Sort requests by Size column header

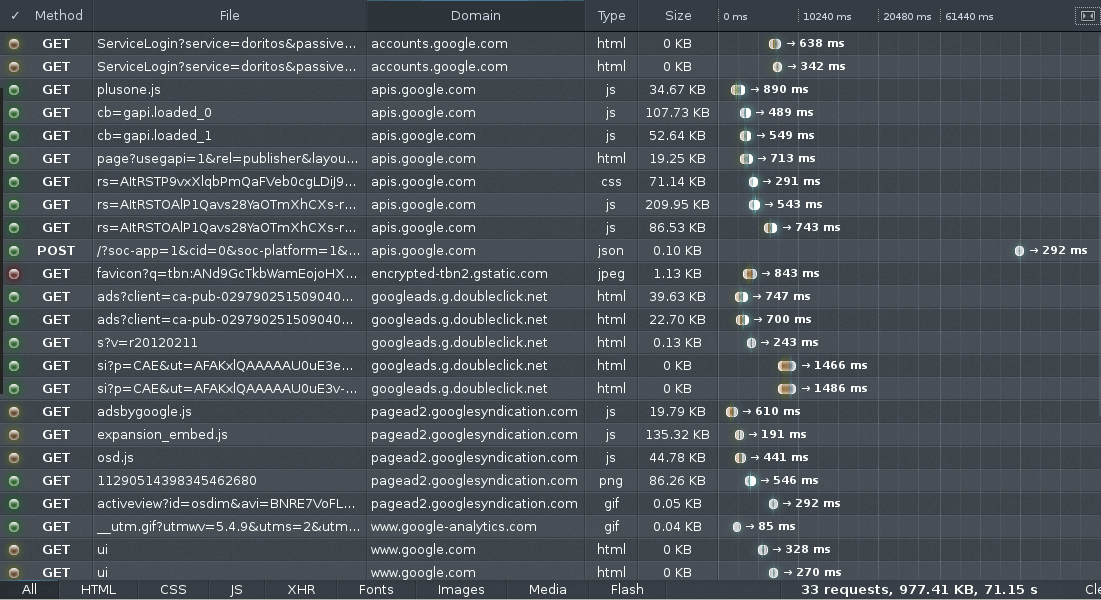[x=678, y=15]
